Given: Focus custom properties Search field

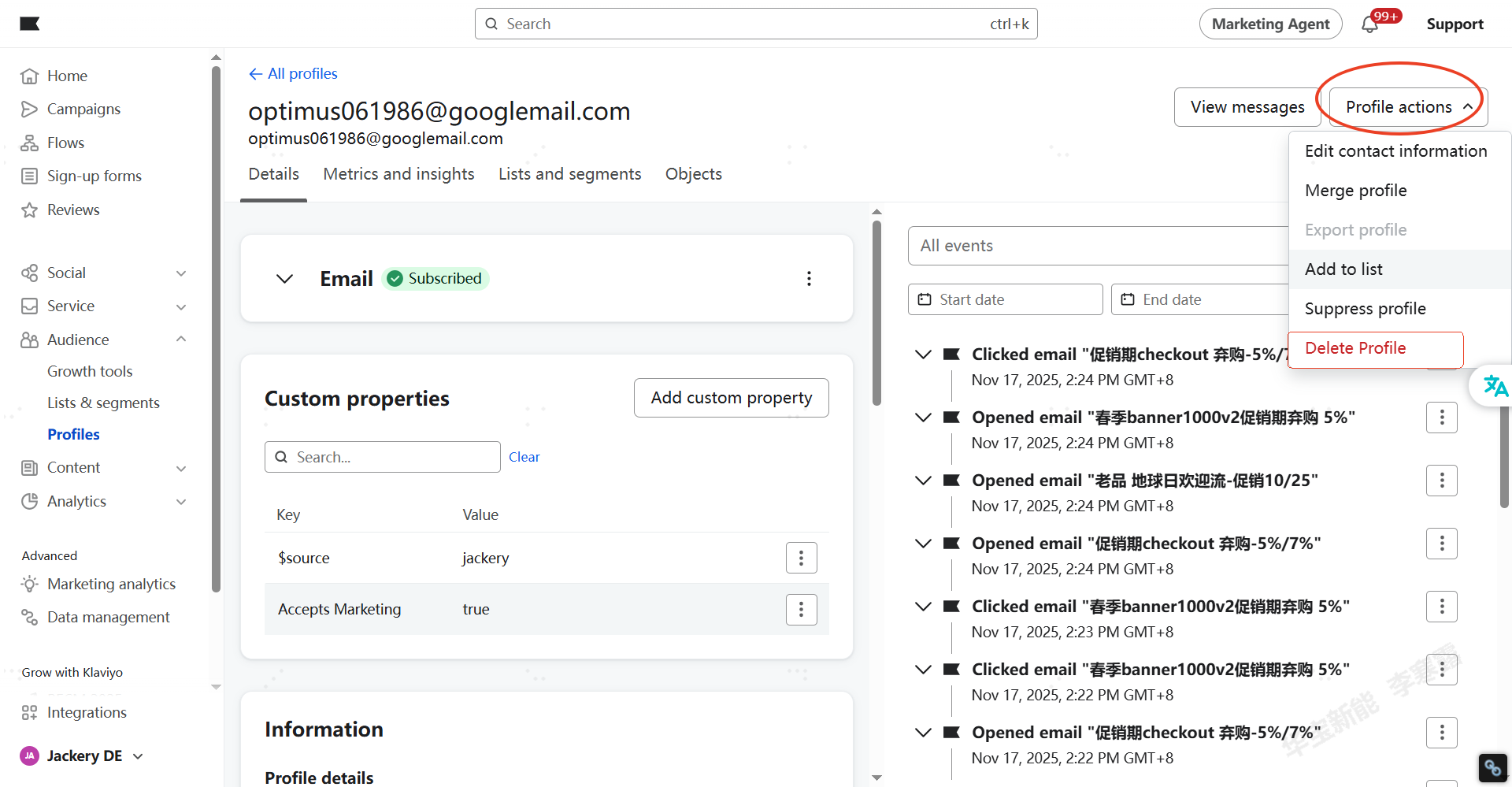Looking at the screenshot, I should tap(383, 457).
